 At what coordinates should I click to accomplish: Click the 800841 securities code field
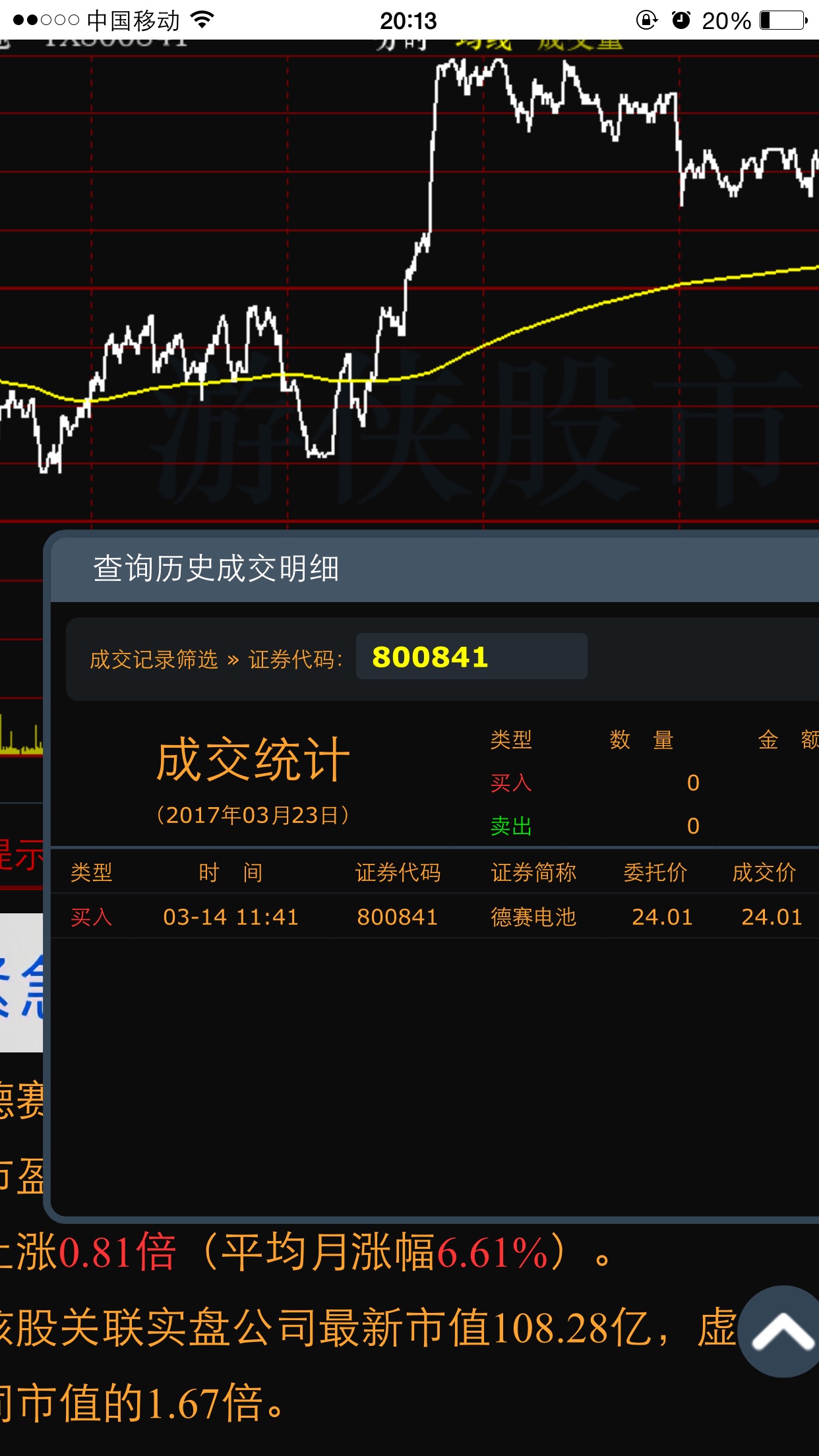471,657
